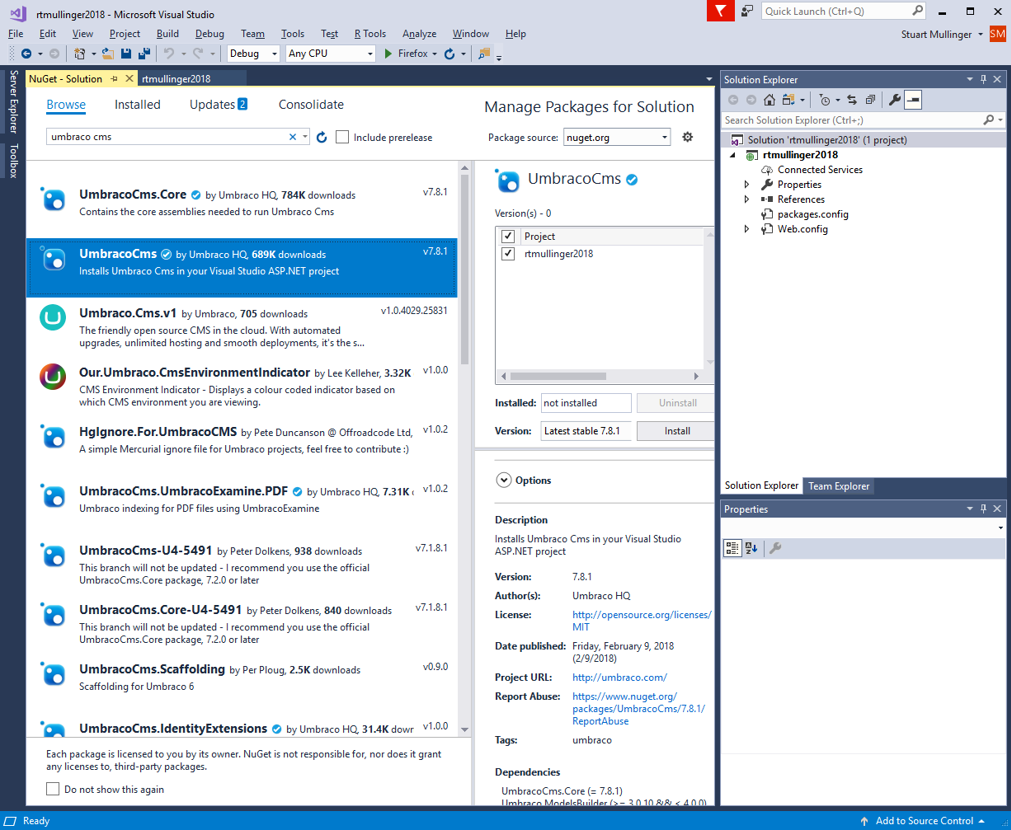This screenshot has height=830, width=1011.
Task: Save the current file with the floppy icon
Action: tap(126, 54)
